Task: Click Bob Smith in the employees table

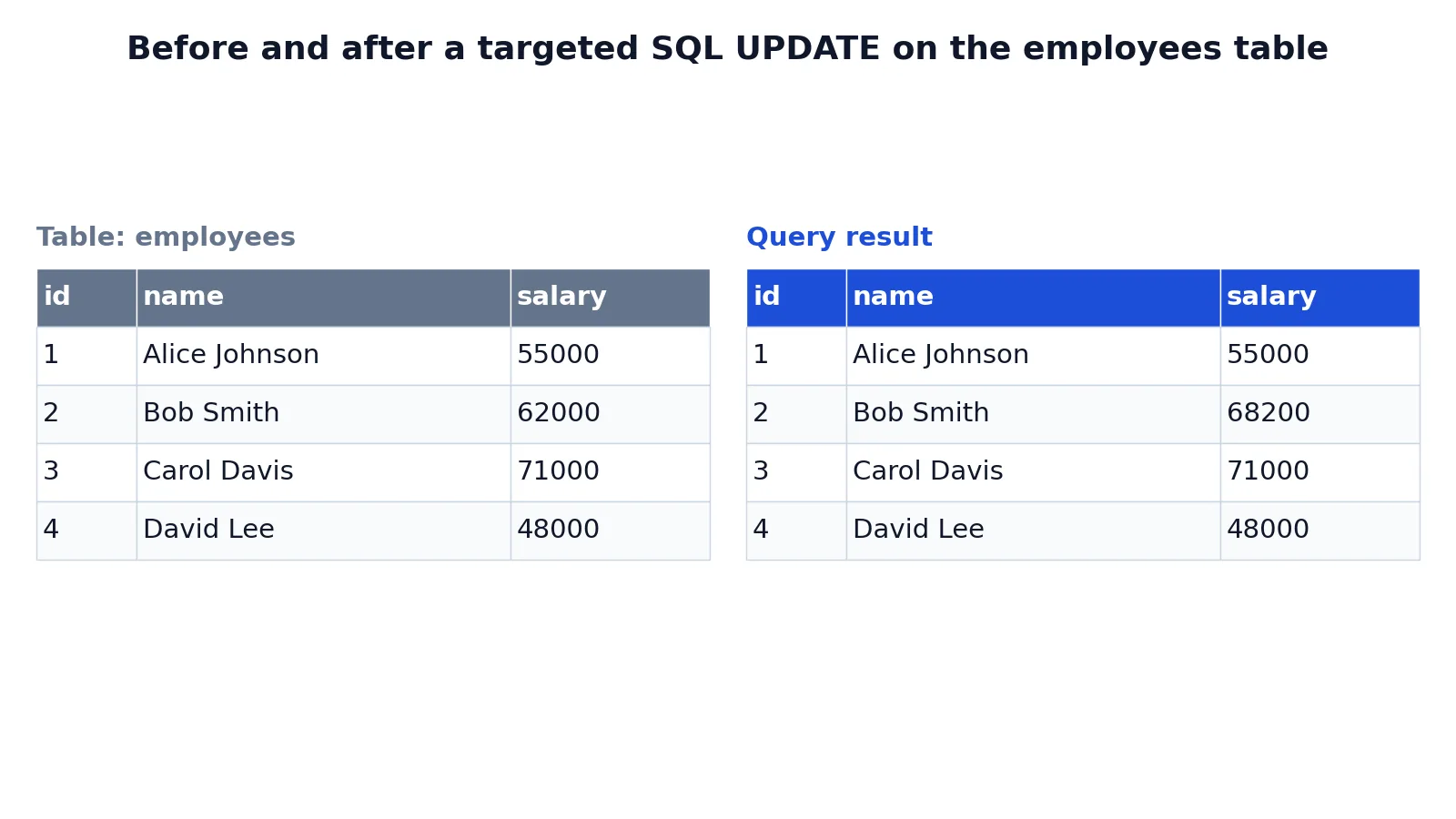Action: point(323,414)
